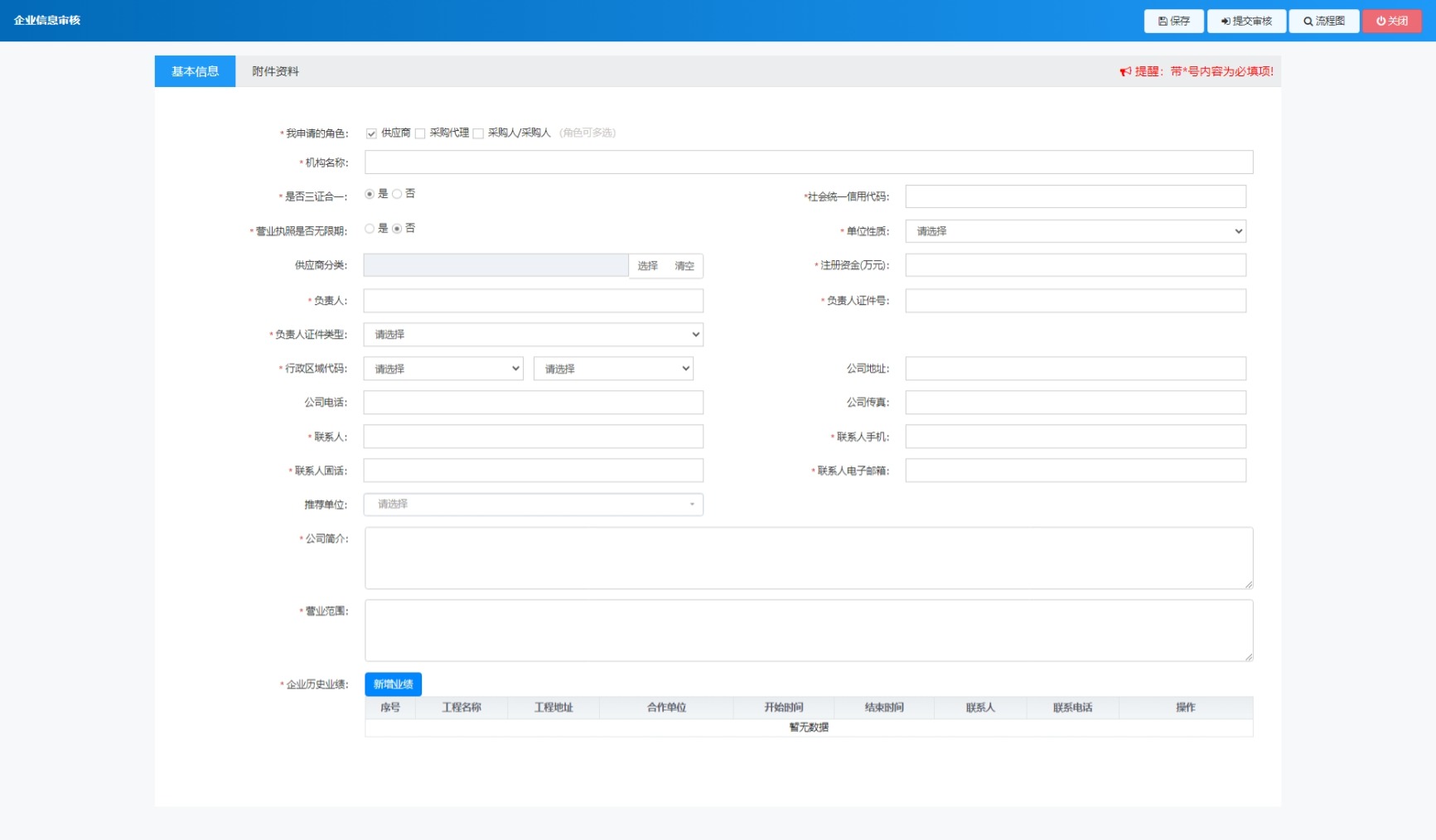Open the 流程图 flowchart view
The height and width of the screenshot is (840, 1436).
point(1324,21)
